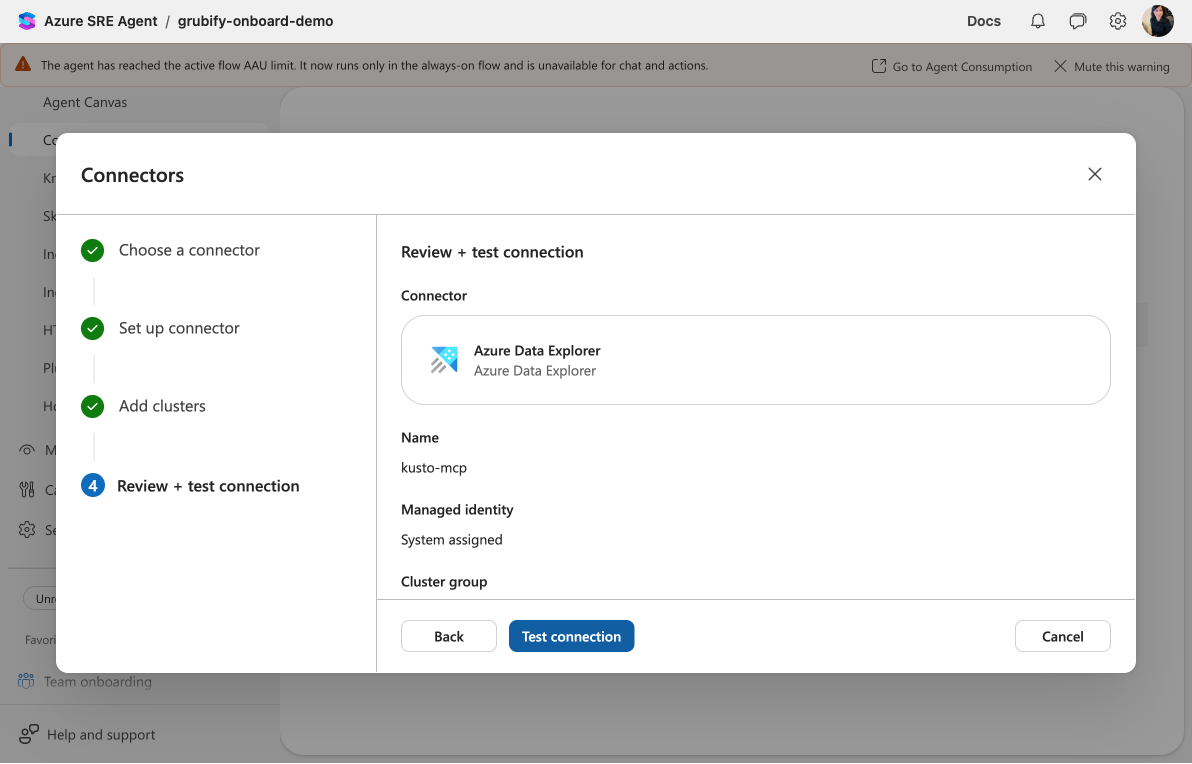Click the Review + test connection heading
The height and width of the screenshot is (764, 1192).
(493, 252)
